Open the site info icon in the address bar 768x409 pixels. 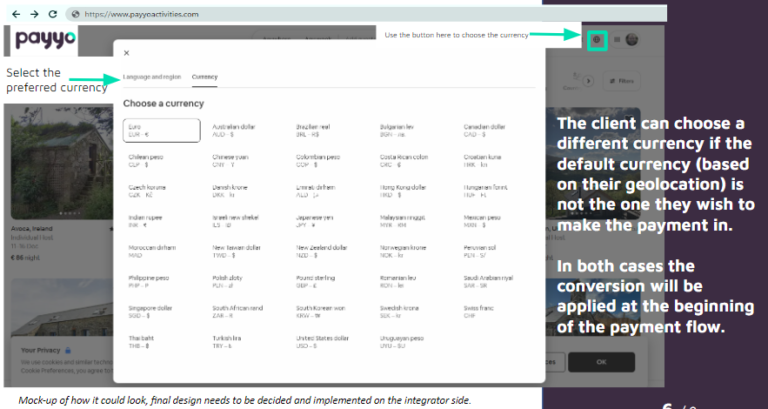[76, 14]
